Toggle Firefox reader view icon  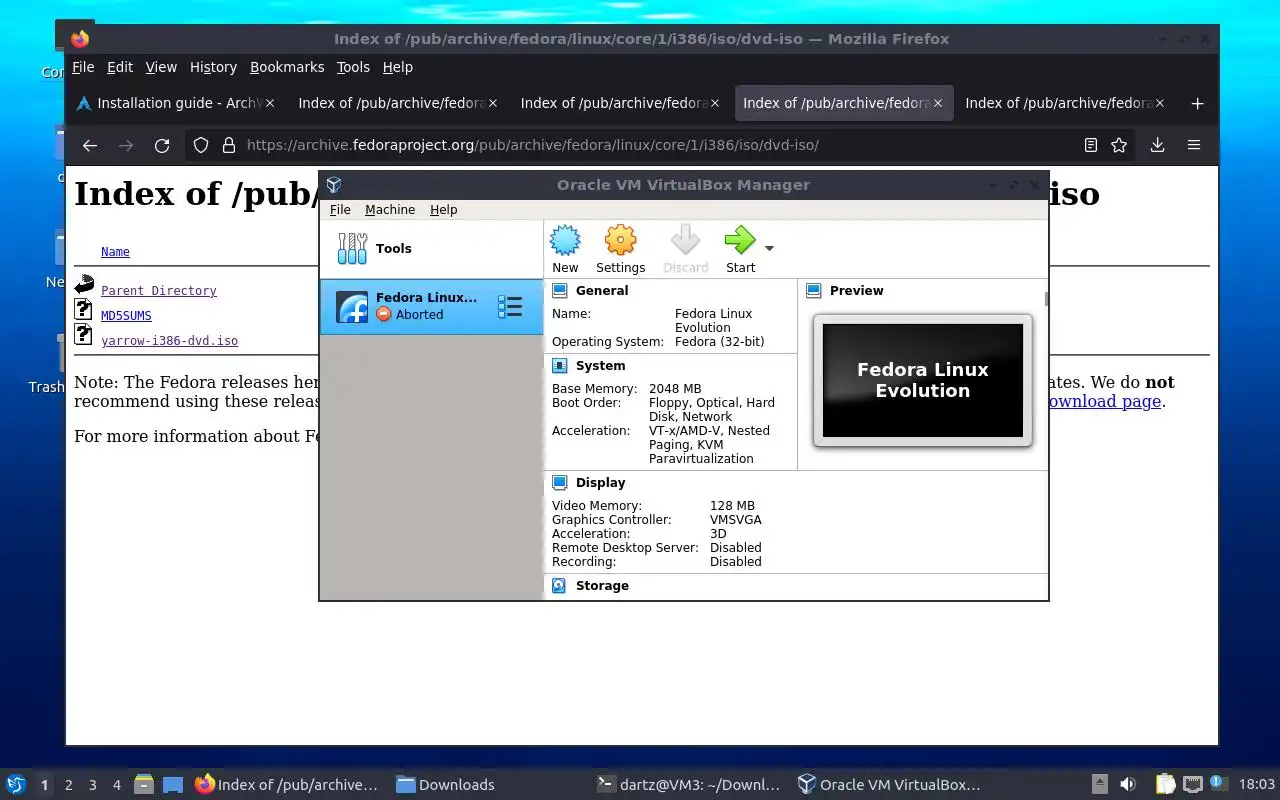click(x=1091, y=145)
